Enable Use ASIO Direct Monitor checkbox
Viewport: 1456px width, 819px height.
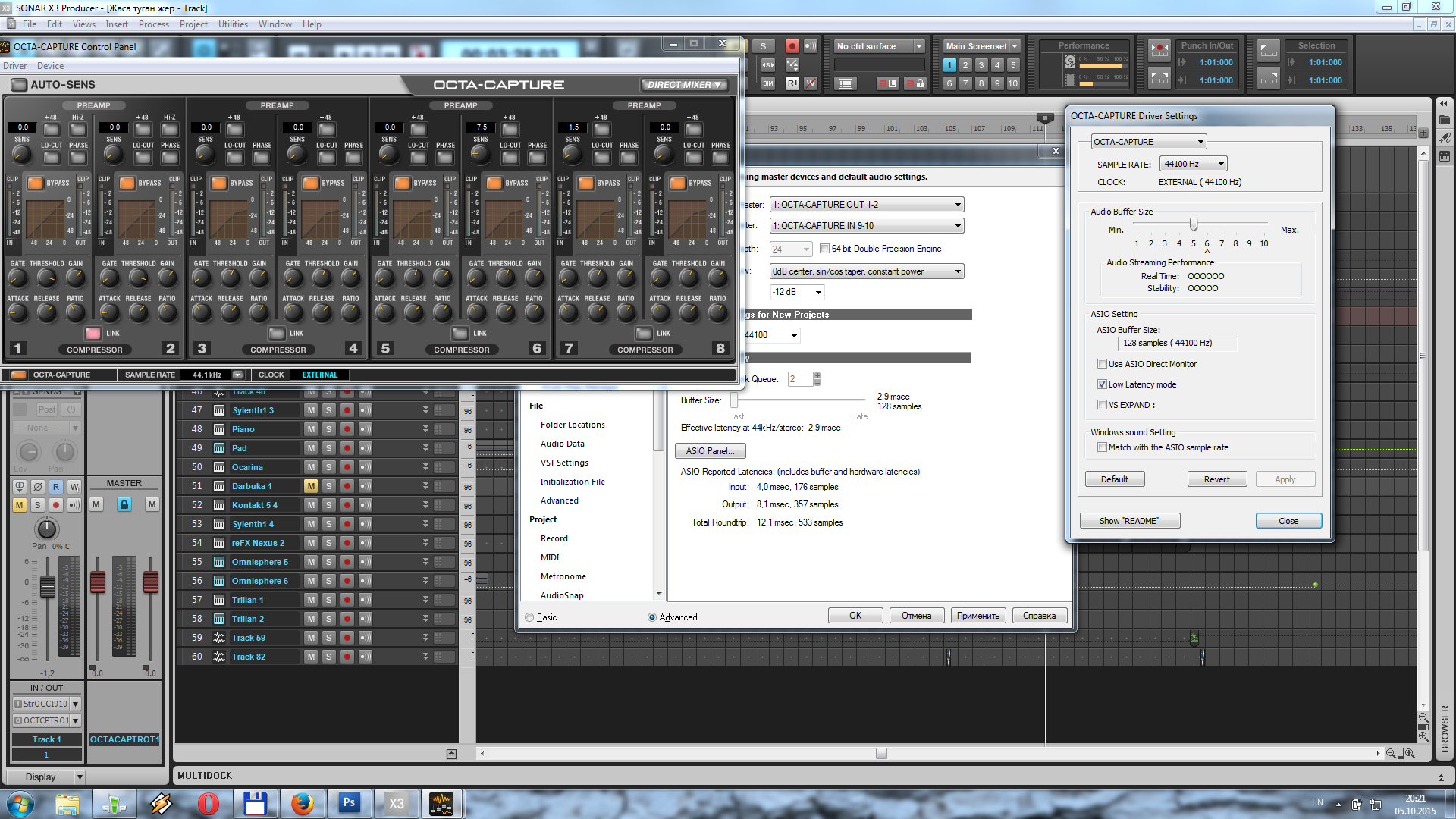1102,364
